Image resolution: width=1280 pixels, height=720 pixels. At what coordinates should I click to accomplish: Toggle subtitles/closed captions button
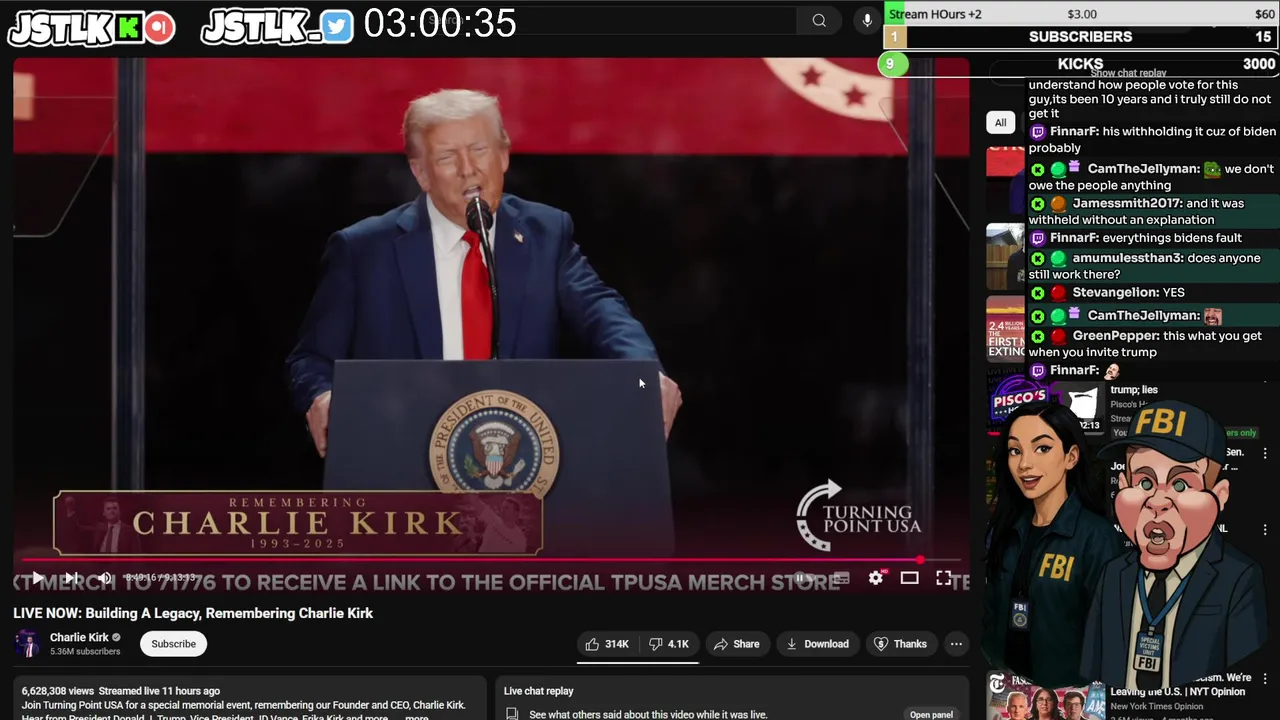pyautogui.click(x=841, y=578)
